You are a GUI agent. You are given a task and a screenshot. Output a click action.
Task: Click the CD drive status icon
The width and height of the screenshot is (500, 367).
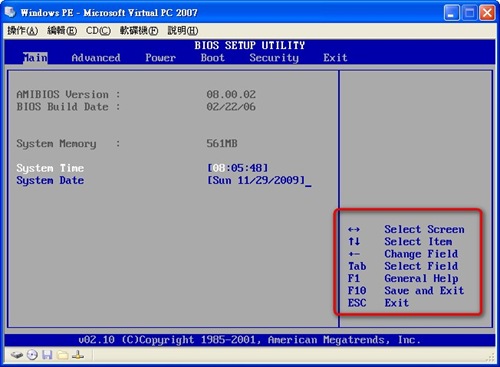coord(32,355)
